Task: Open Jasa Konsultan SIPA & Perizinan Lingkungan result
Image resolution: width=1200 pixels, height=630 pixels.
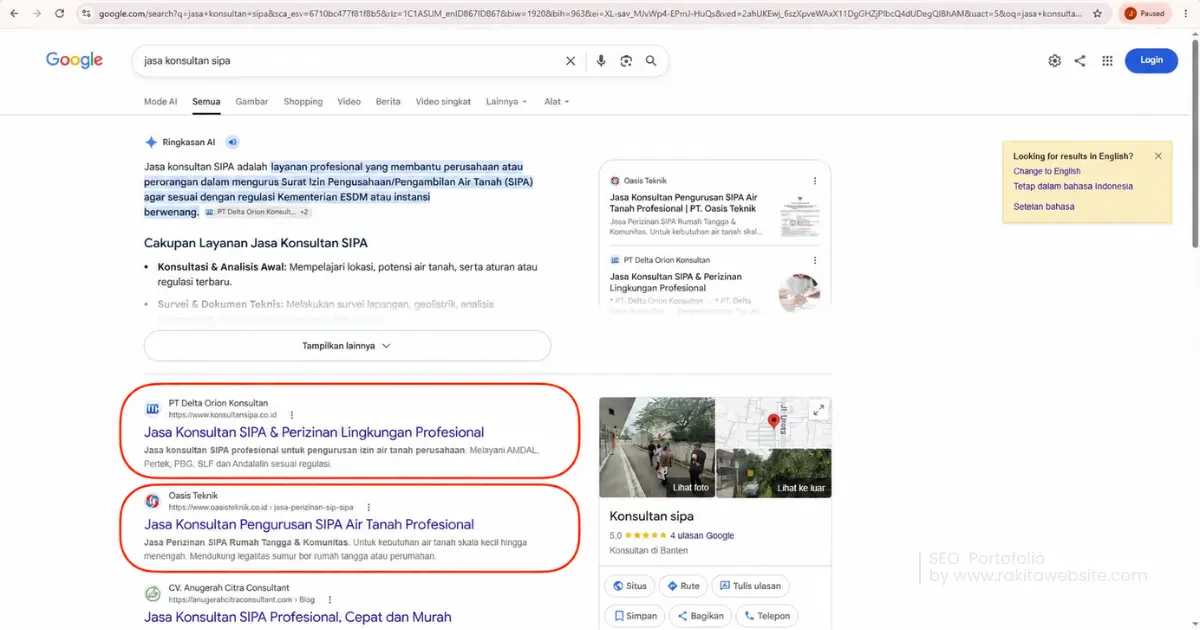Action: coord(314,432)
